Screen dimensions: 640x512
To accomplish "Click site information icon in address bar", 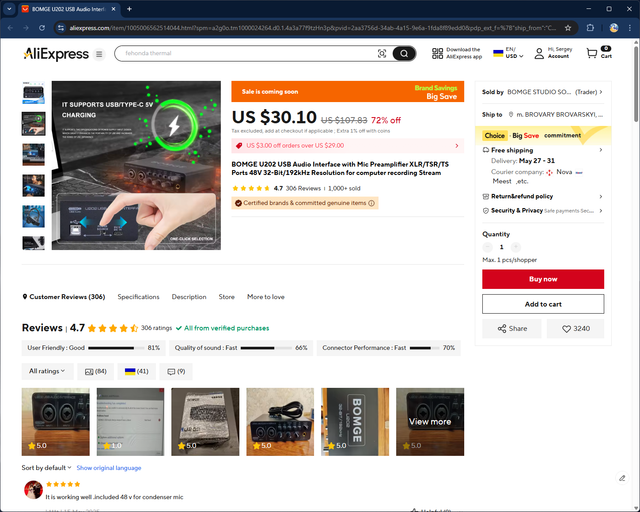I will pyautogui.click(x=61, y=28).
